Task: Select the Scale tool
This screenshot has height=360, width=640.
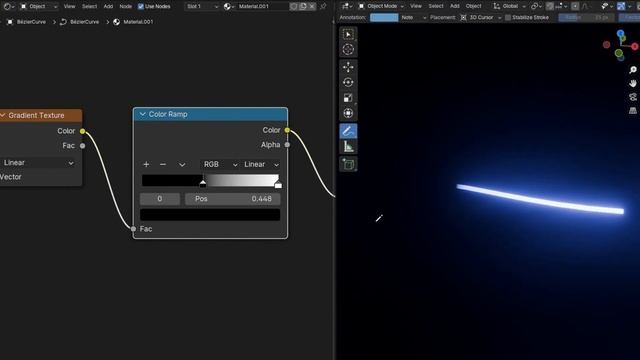Action: (348, 98)
